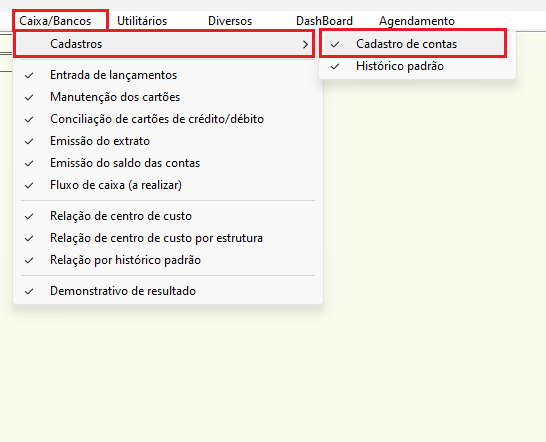Click checkmark beside Cadastro de contas
Viewport: 546px width, 442px height.
335,44
